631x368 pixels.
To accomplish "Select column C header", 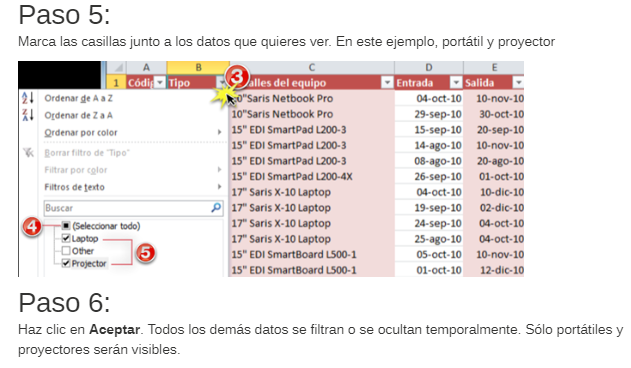I will (312, 67).
